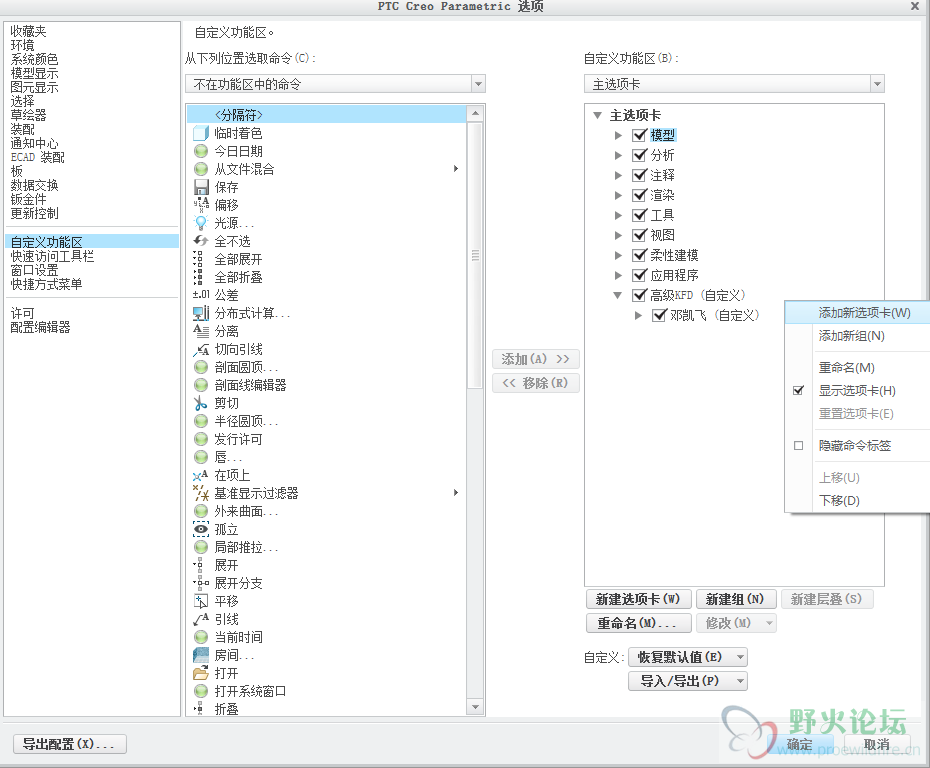Screen dimensions: 930x768
Task: Click the 孤立 eye icon
Action: (201, 530)
